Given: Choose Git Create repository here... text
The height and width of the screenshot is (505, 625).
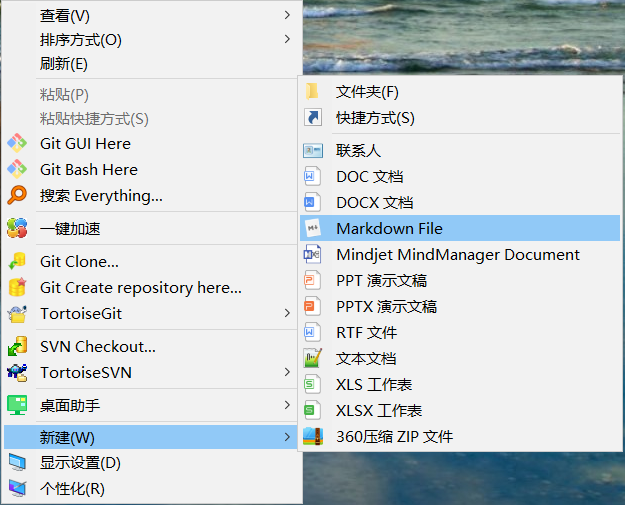Looking at the screenshot, I should (x=141, y=288).
